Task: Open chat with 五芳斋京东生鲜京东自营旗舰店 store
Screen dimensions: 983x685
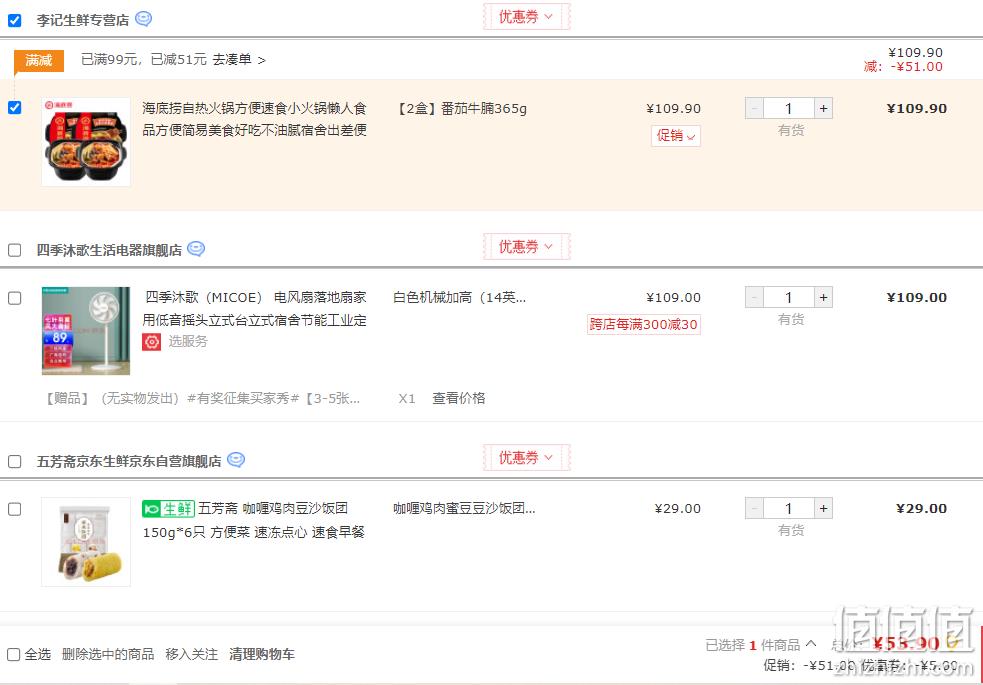Action: coord(236,460)
